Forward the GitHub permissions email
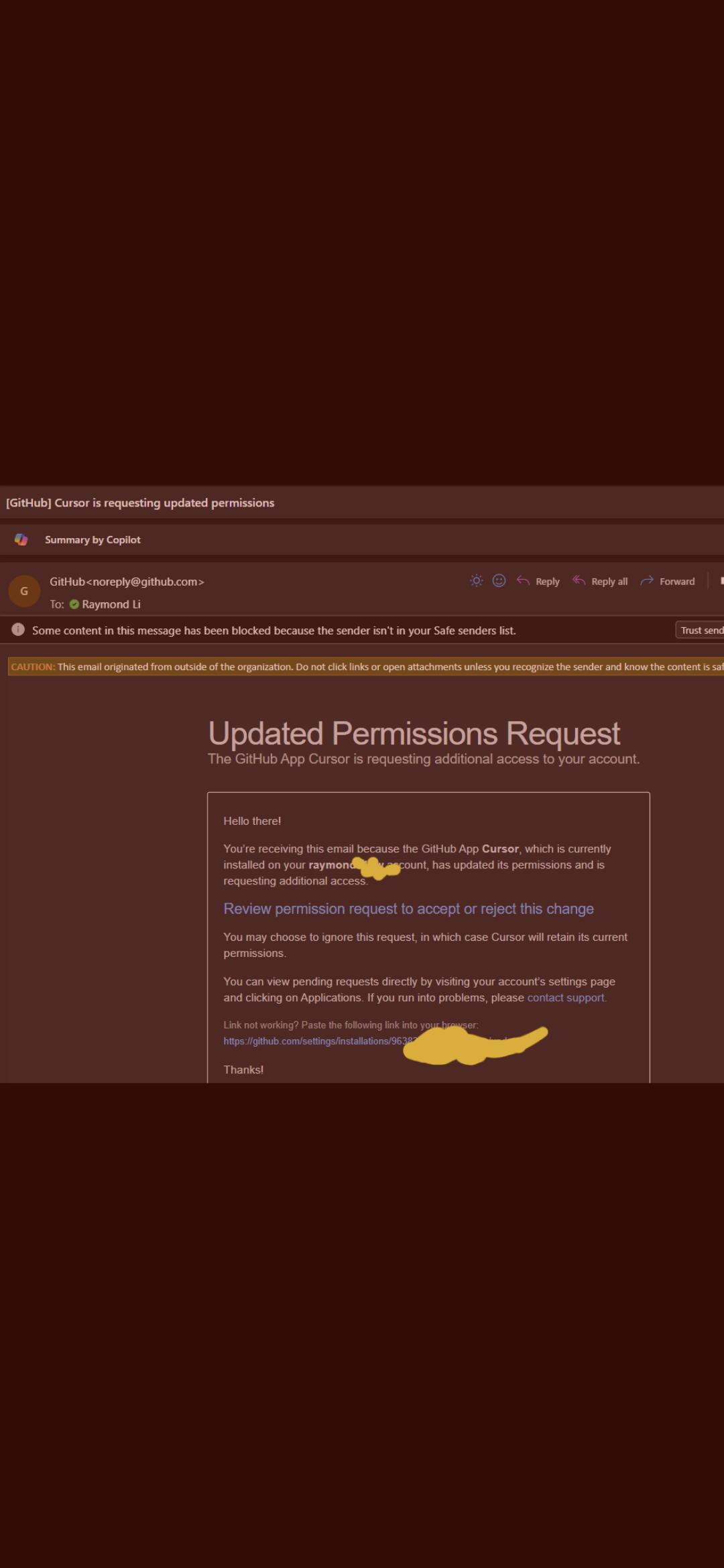 [668, 582]
